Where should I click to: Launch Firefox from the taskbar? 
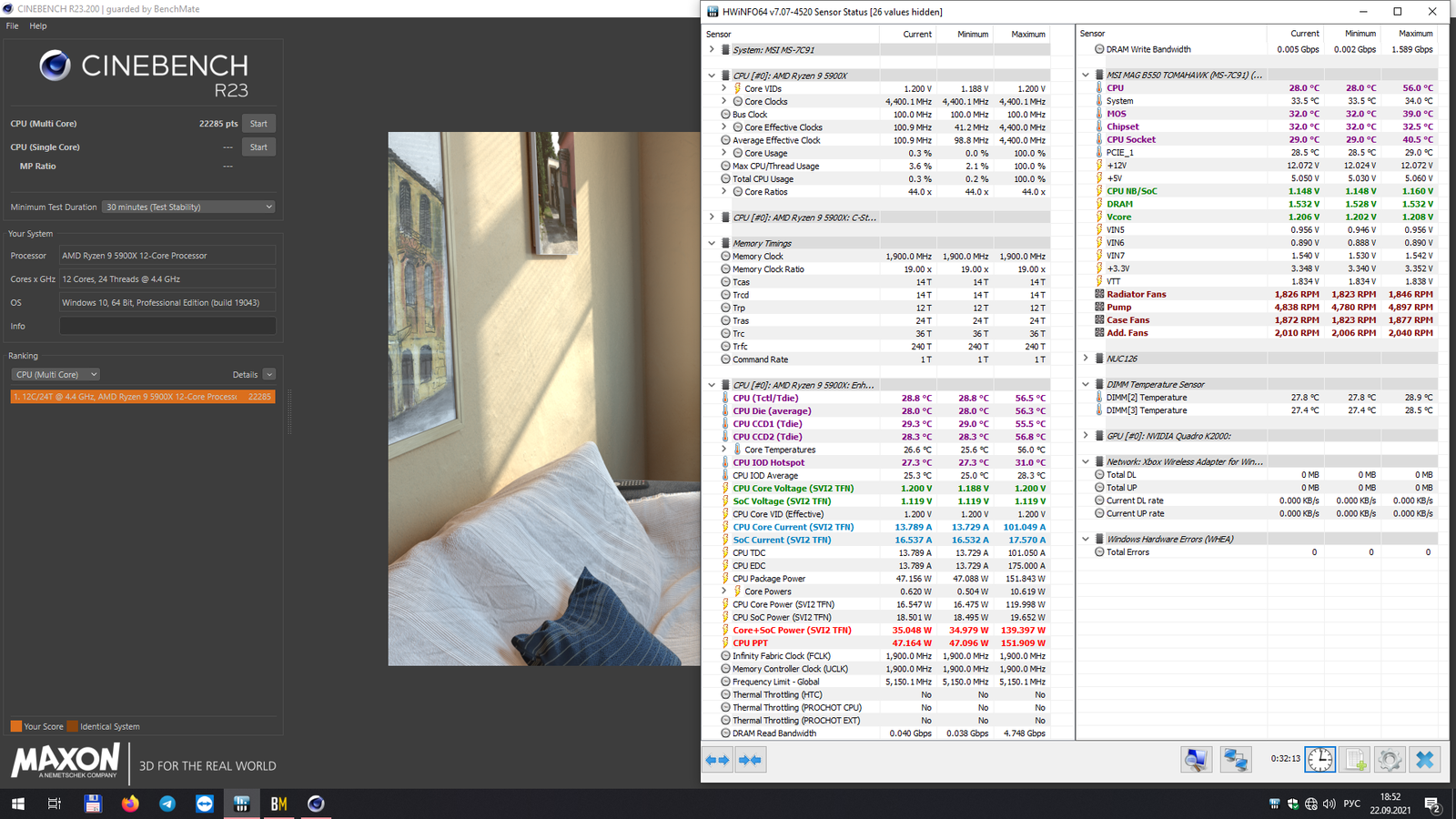[130, 804]
